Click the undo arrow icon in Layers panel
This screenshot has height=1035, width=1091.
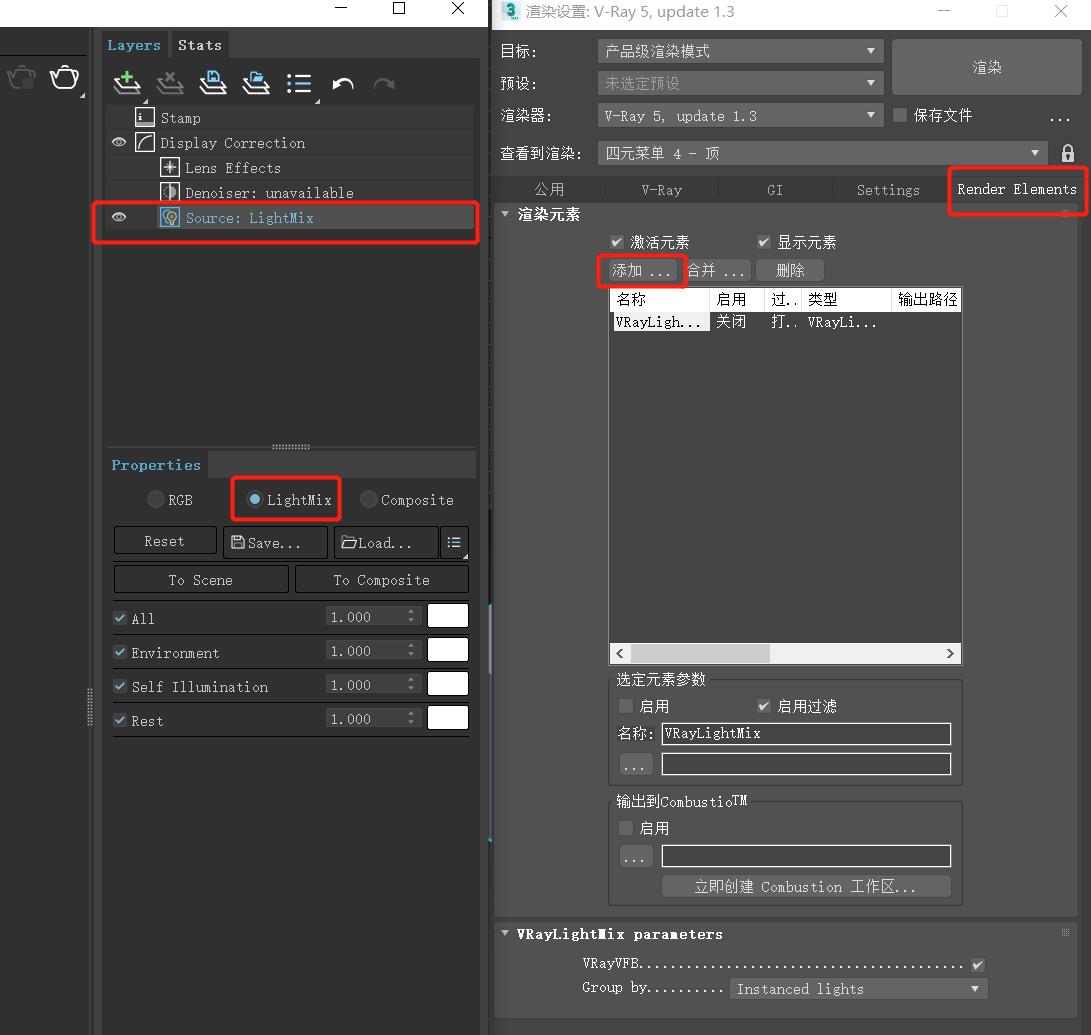343,84
